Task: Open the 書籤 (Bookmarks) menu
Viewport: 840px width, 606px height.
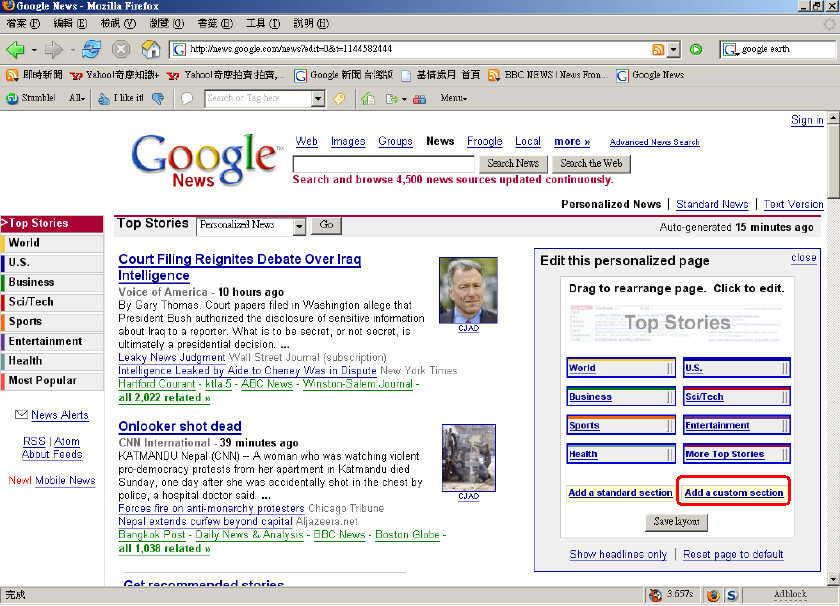Action: tap(215, 24)
